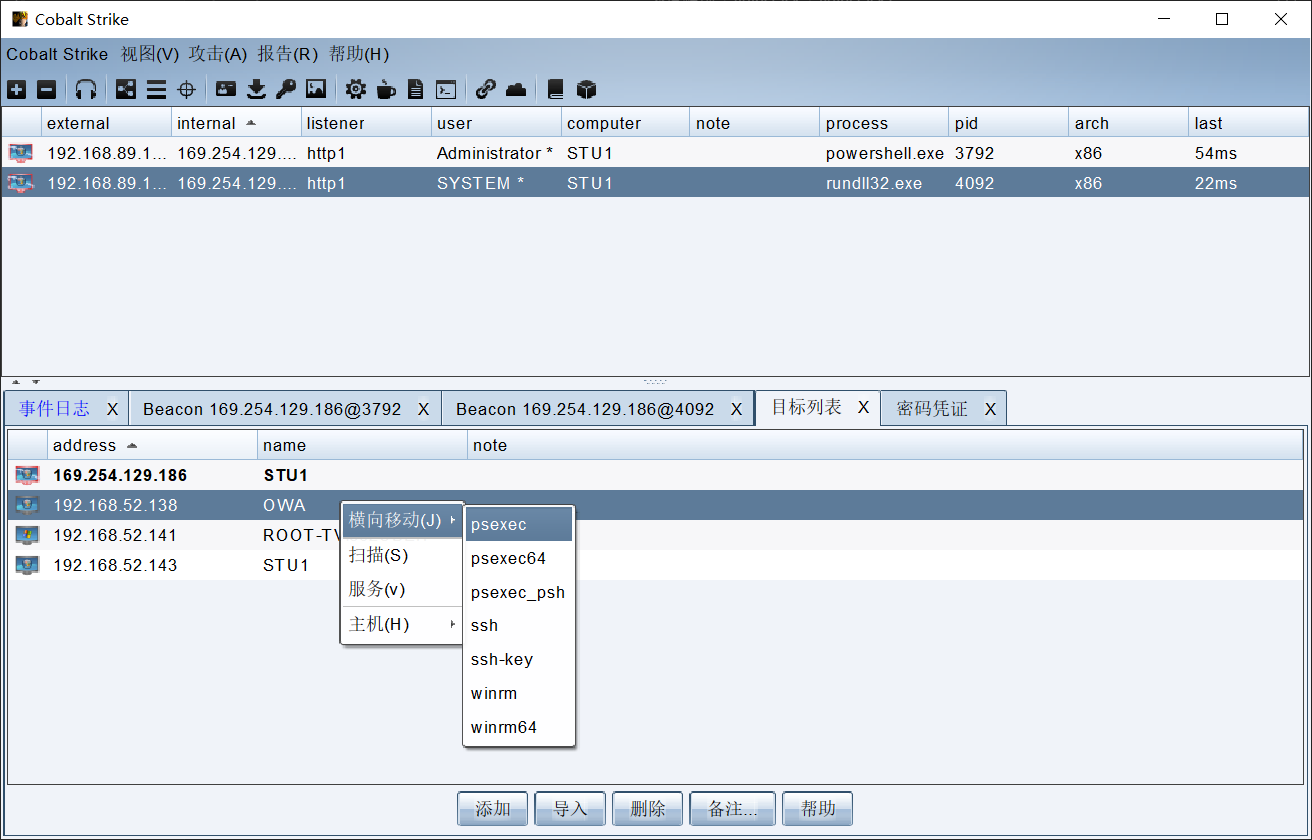Viewport: 1312px width, 840px height.
Task: Open the Cobalt Strike menu
Action: pos(57,54)
